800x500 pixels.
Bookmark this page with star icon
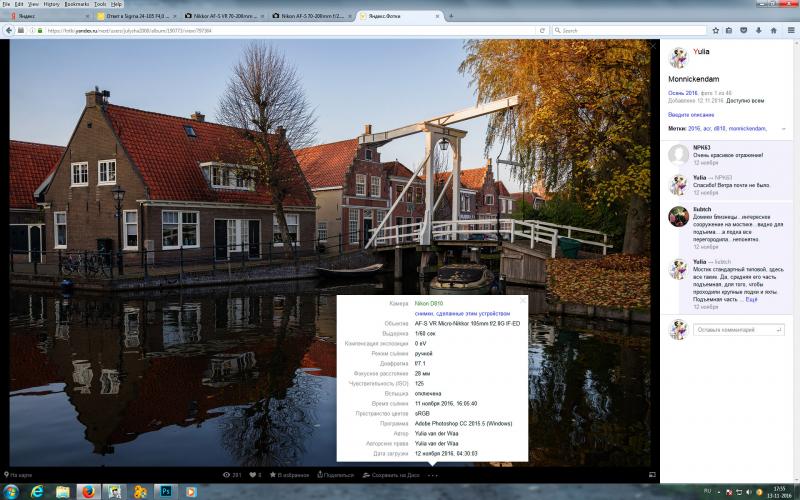716,31
